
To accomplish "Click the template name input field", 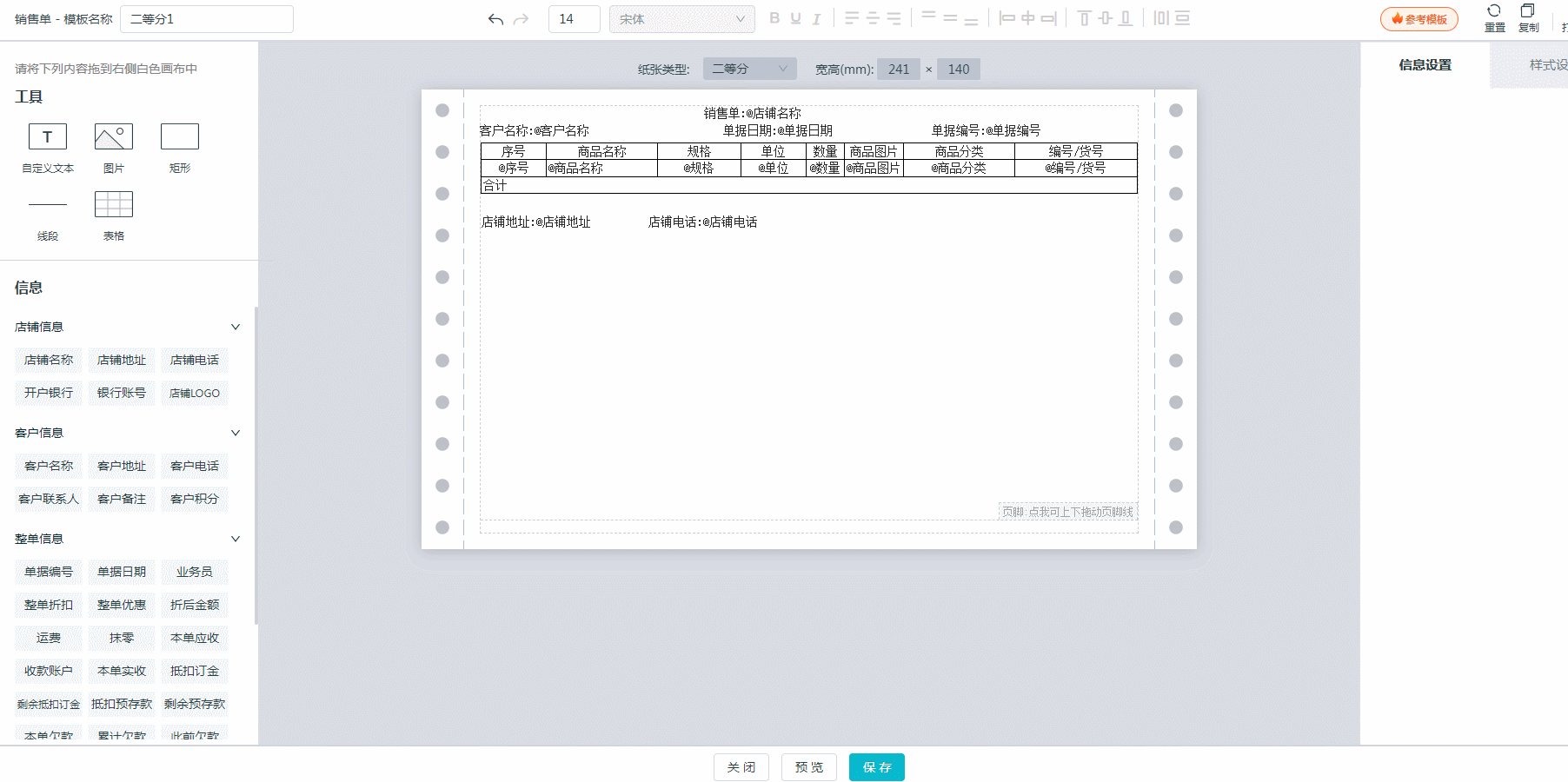I will pos(207,19).
